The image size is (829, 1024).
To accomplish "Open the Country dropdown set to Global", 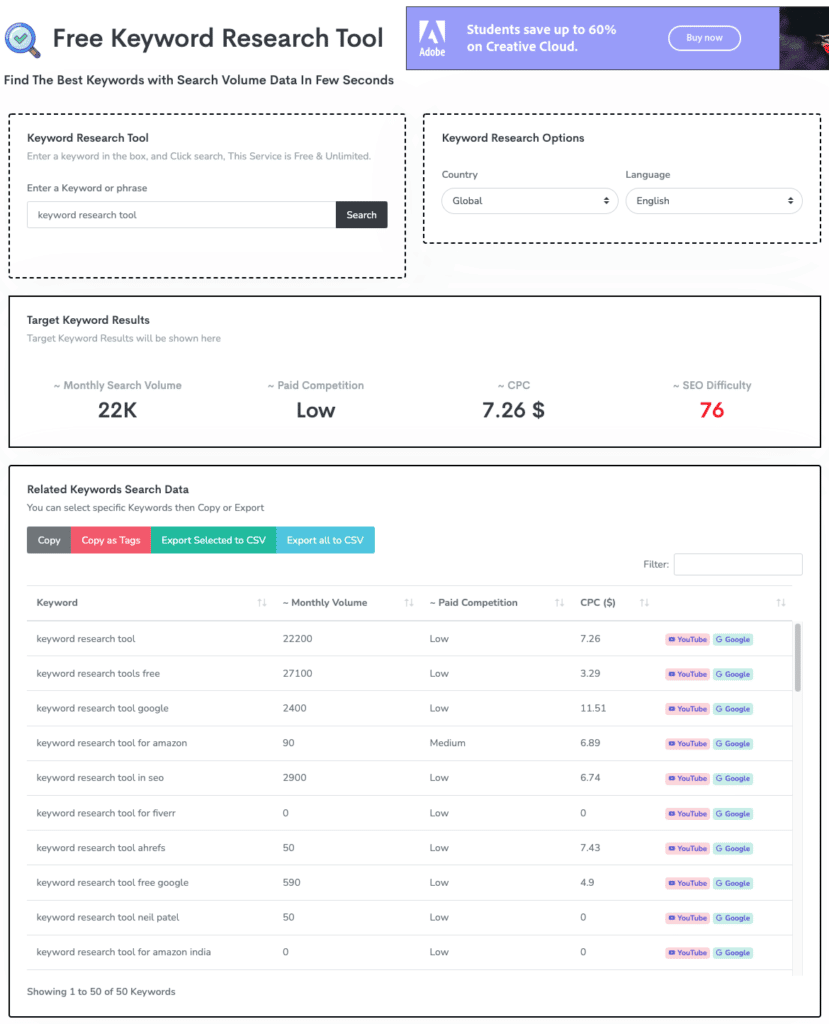I will pos(530,201).
